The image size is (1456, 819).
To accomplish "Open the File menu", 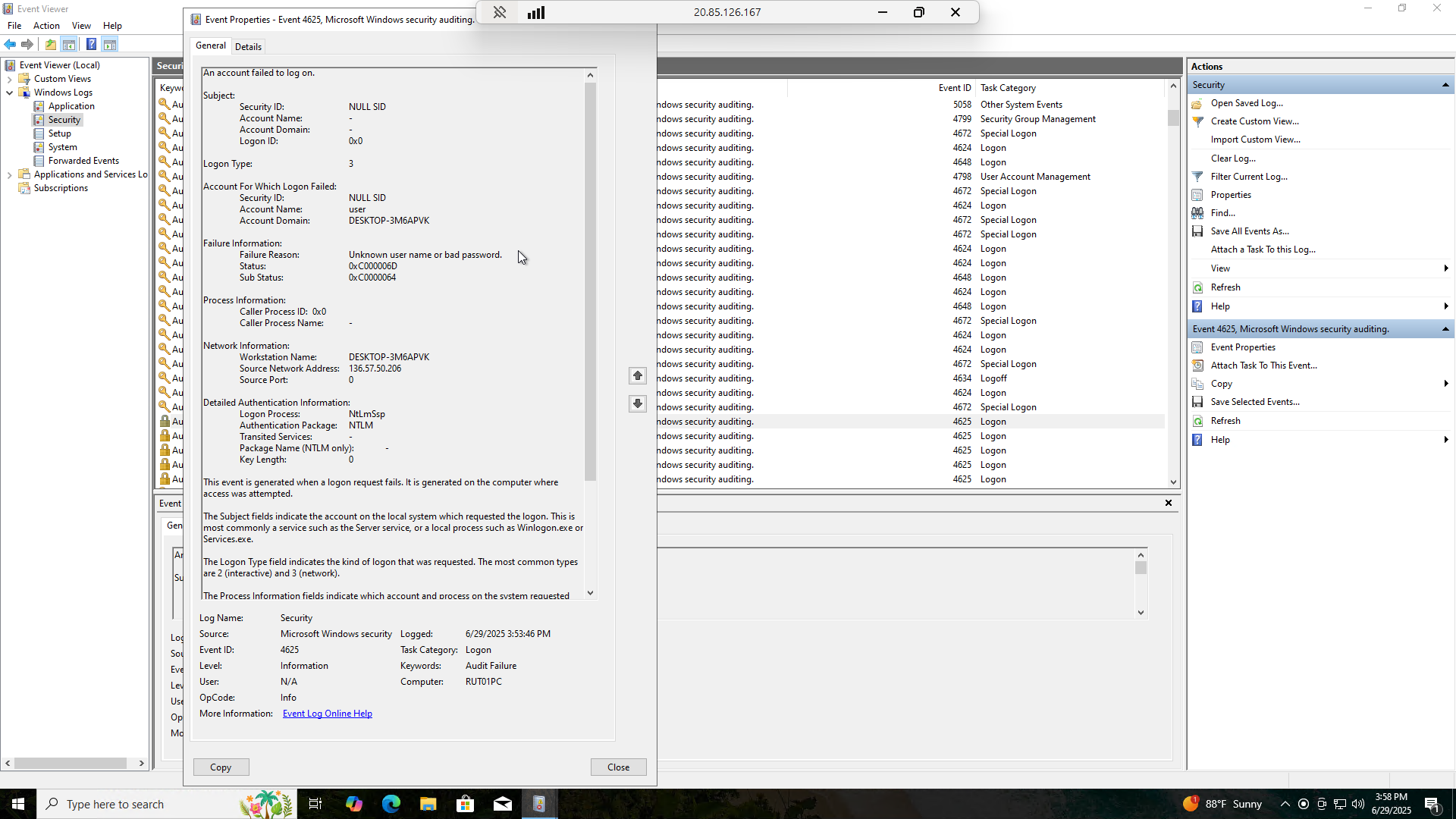I will (x=14, y=26).
